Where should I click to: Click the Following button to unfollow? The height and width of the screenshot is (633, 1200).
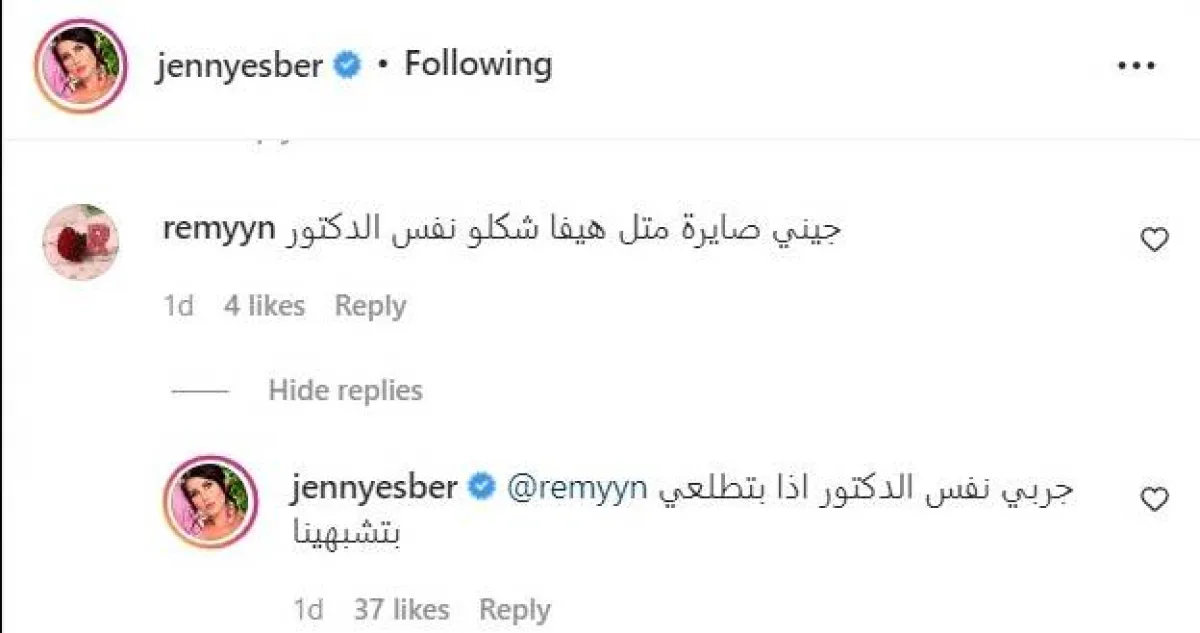pyautogui.click(x=477, y=63)
